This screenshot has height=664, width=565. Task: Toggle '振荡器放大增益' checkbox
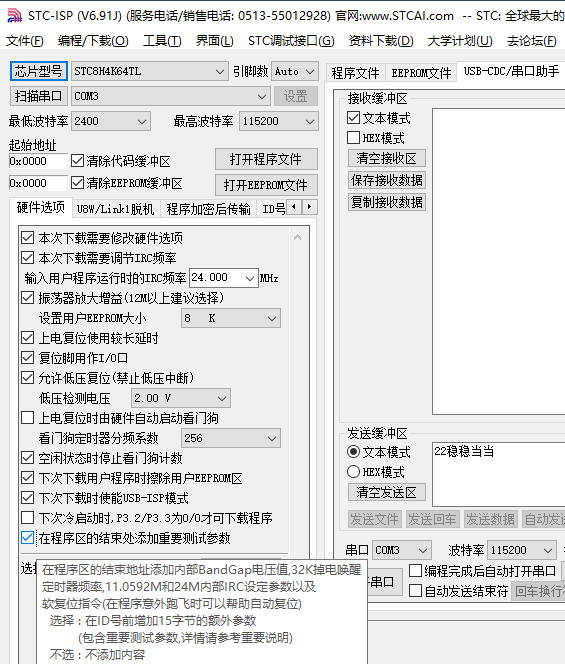28,298
